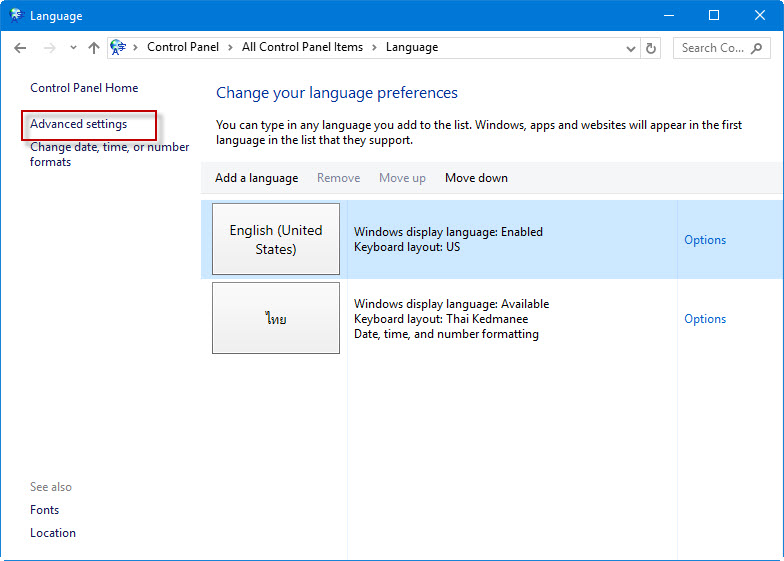Viewport: 784px width, 561px height.
Task: Click 'Keyboard layout: Thai Kedmanee' text
Action: coord(441,319)
